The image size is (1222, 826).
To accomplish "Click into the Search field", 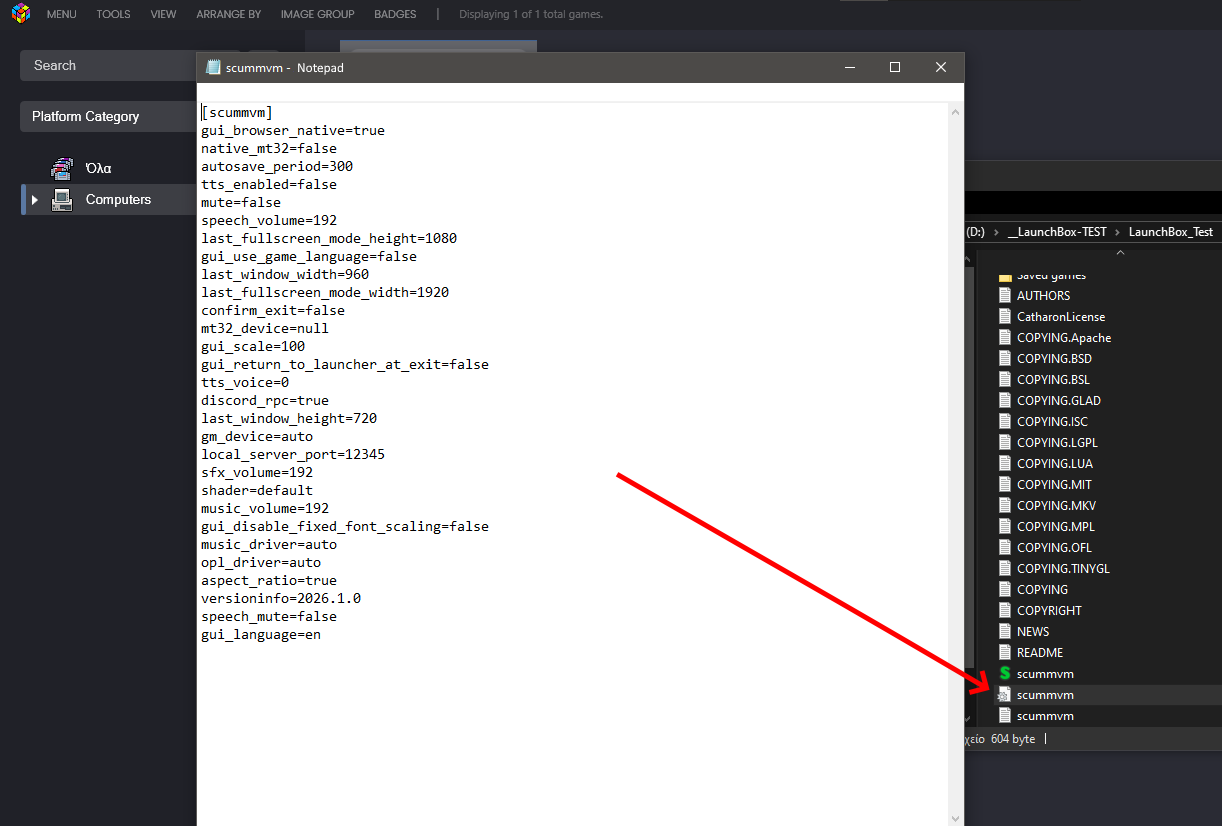I will 110,66.
